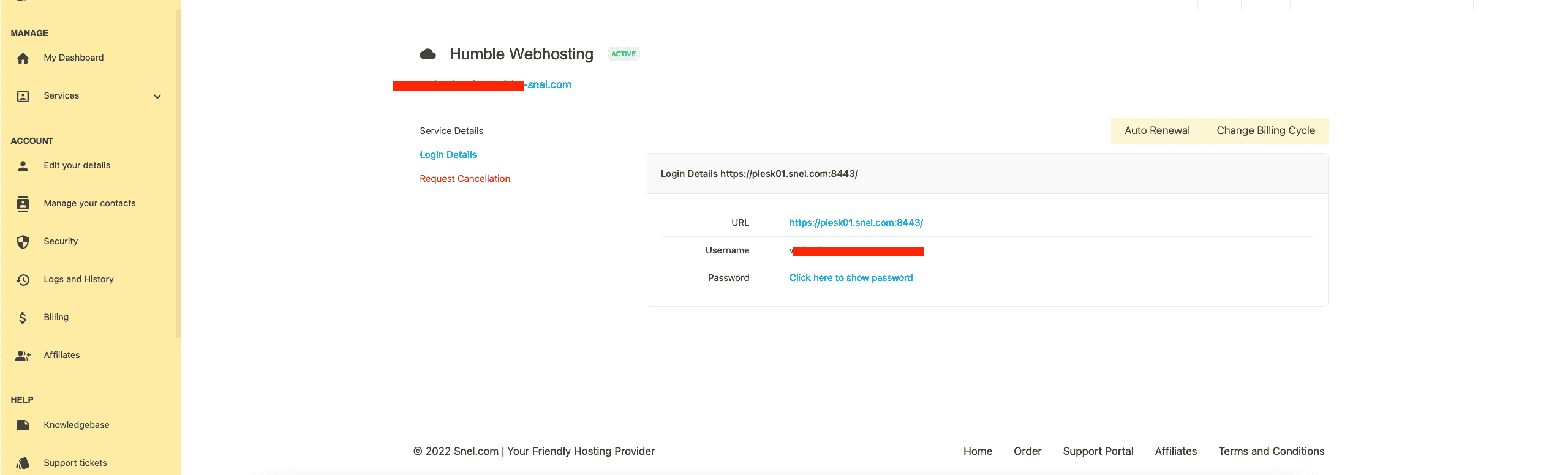The image size is (1568, 475).
Task: Click the Humble Webhosting heading
Action: [x=521, y=54]
